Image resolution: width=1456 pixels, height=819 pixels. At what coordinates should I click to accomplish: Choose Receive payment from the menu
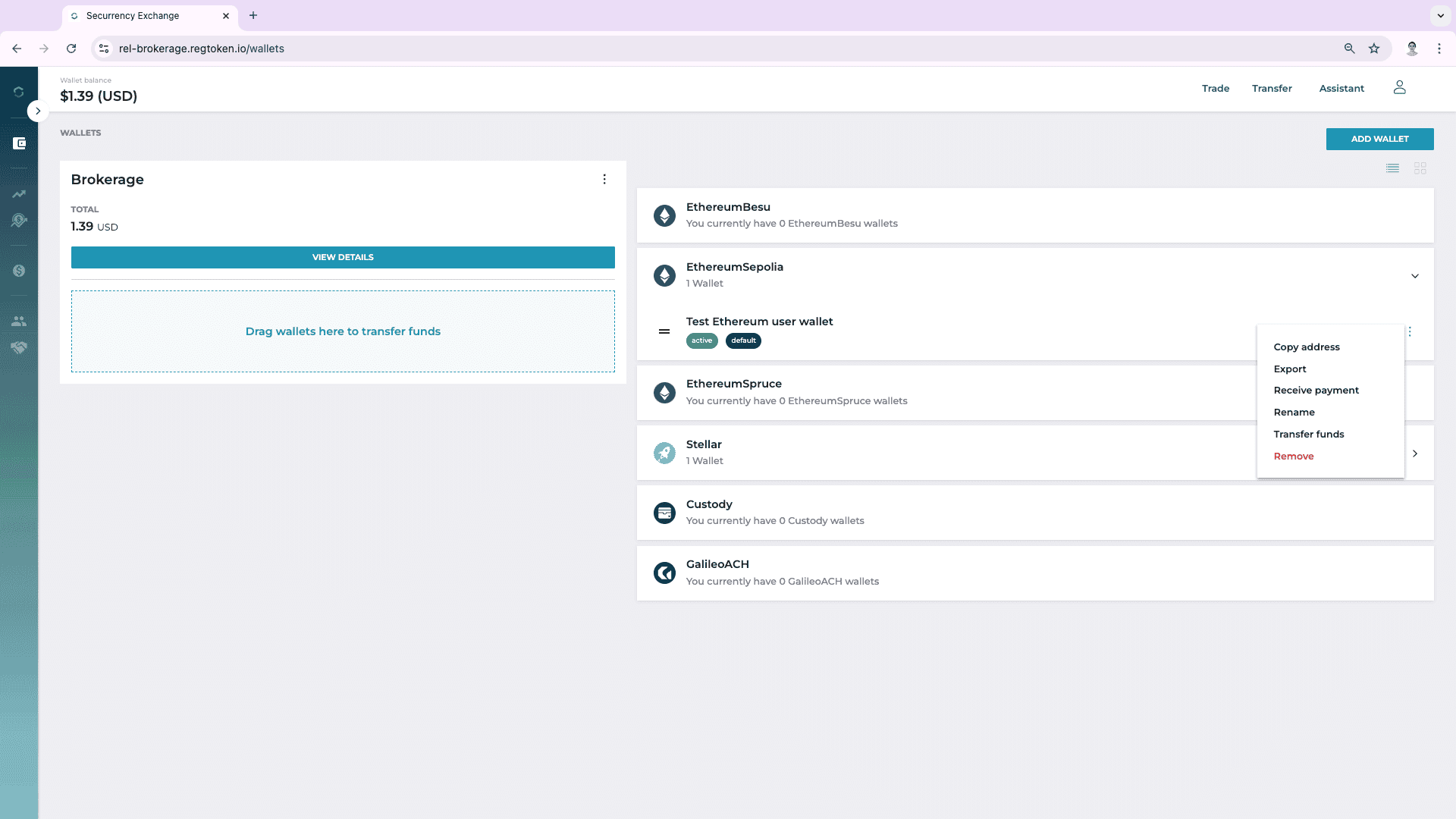1316,391
